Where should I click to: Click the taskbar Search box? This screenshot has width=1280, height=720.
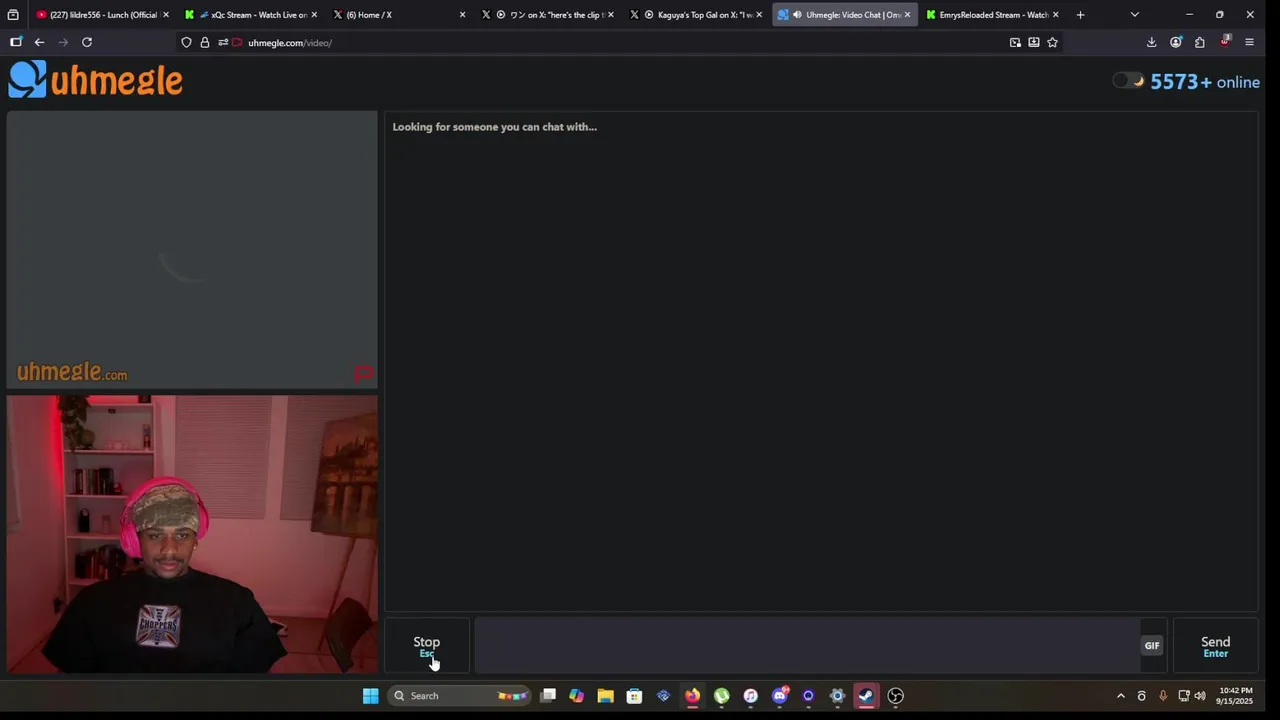(460, 696)
